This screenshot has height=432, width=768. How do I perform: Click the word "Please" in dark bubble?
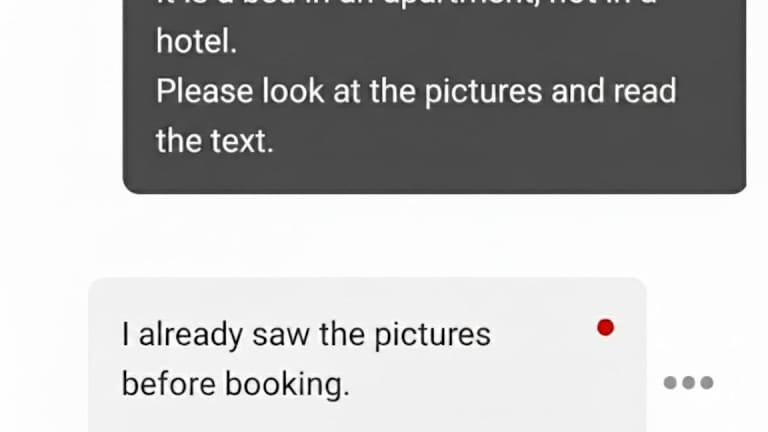pos(205,91)
